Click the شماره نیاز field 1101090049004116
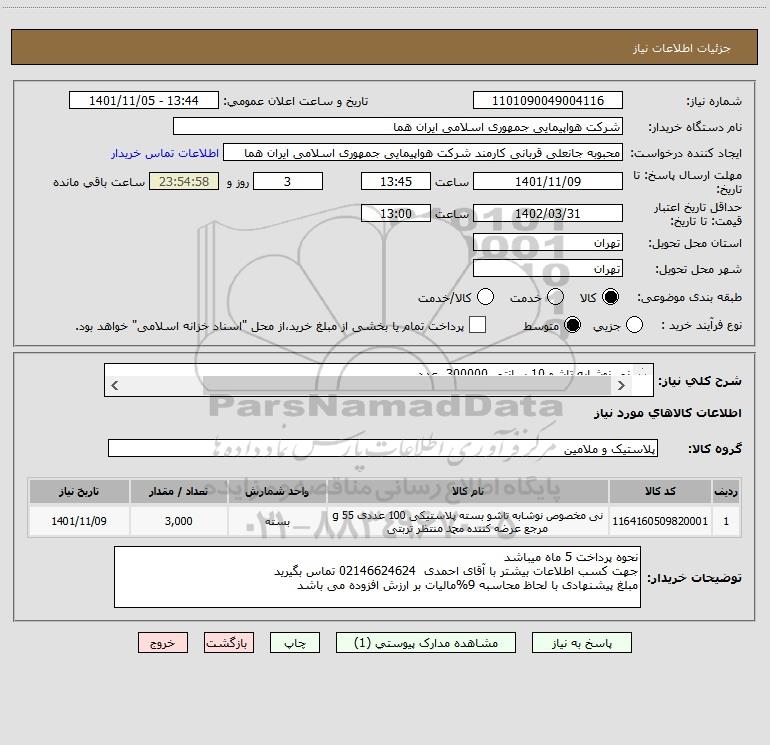Image resolution: width=770 pixels, height=745 pixels. click(x=548, y=101)
